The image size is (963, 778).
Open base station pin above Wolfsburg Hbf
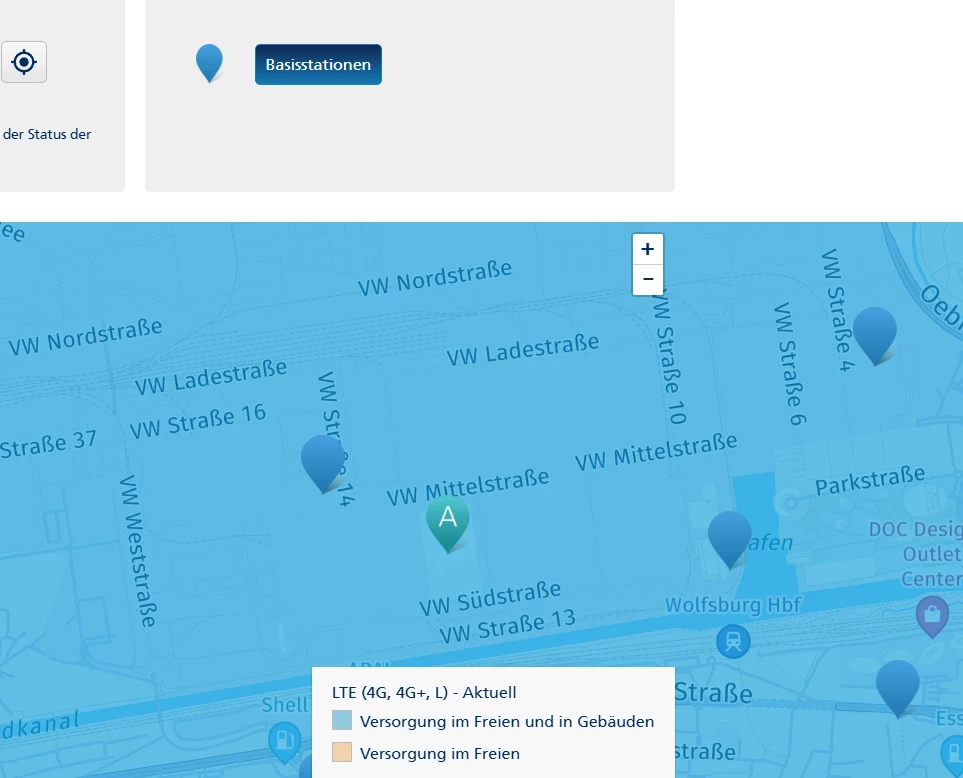(730, 540)
